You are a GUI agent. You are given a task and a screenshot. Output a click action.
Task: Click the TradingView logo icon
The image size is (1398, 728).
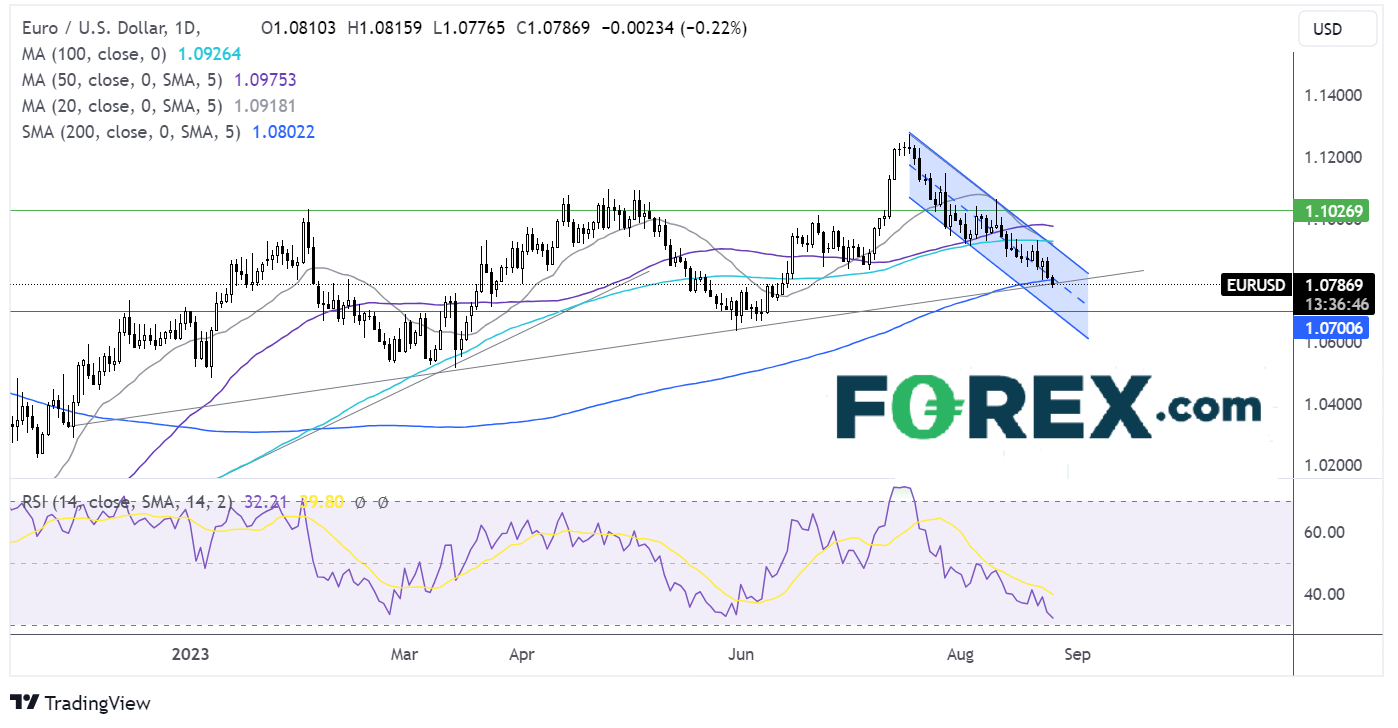pyautogui.click(x=25, y=703)
